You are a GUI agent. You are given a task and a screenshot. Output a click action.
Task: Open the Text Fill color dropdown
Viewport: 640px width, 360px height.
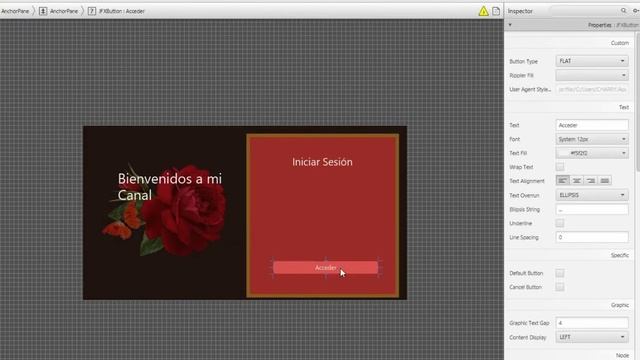(592, 153)
